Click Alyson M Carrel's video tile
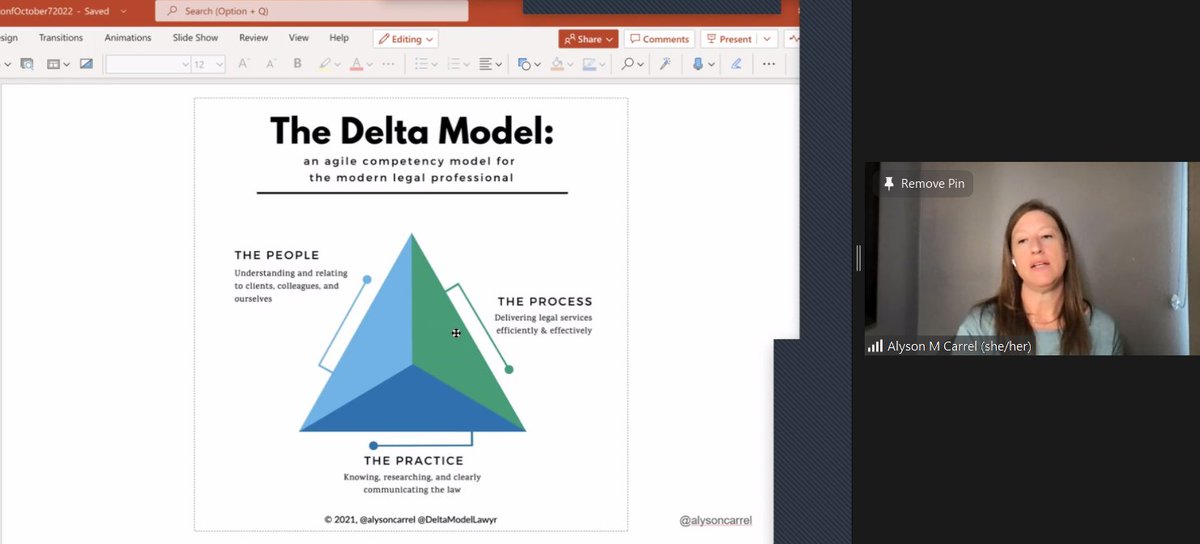This screenshot has width=1200, height=544. click(1032, 258)
